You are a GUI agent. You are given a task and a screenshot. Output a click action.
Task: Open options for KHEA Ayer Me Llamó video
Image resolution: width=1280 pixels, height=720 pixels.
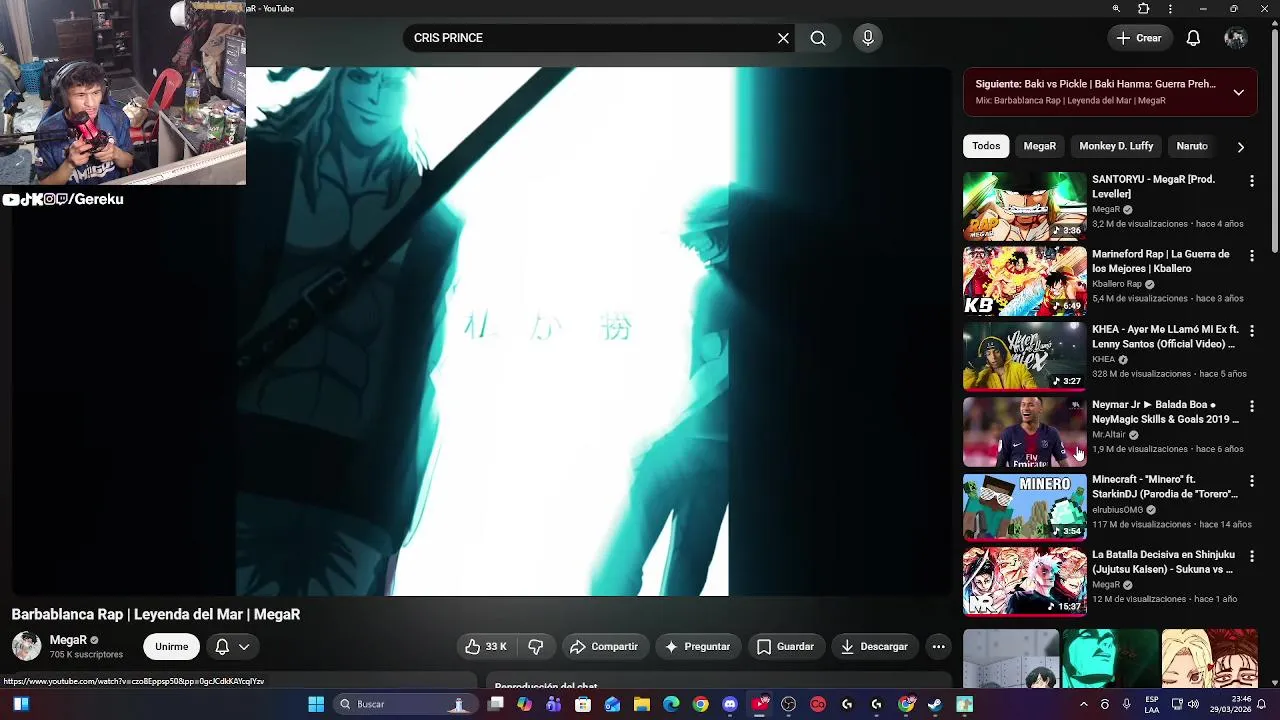1251,331
